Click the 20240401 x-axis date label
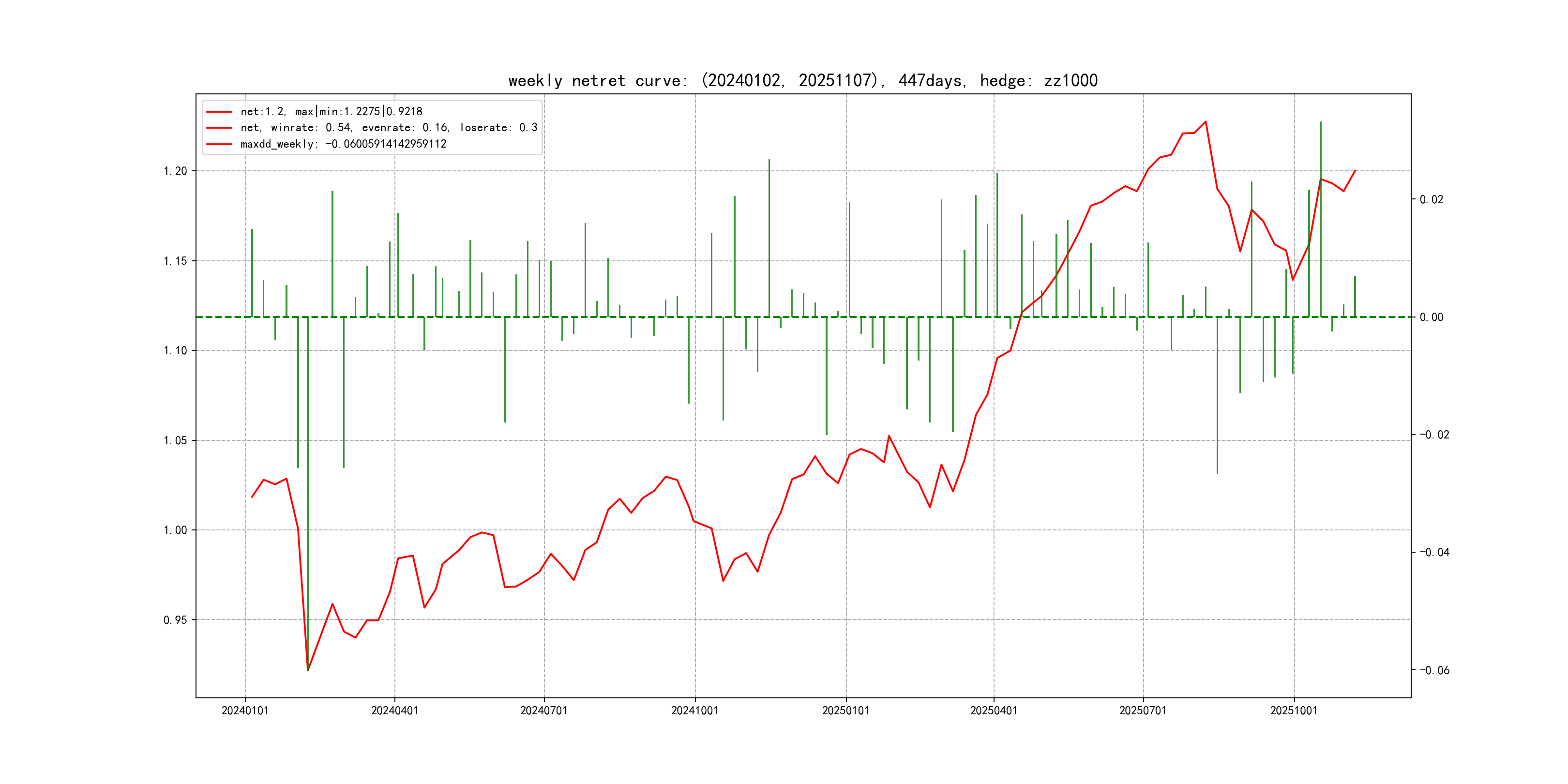Screen dimensions: 1568x784 point(394,711)
